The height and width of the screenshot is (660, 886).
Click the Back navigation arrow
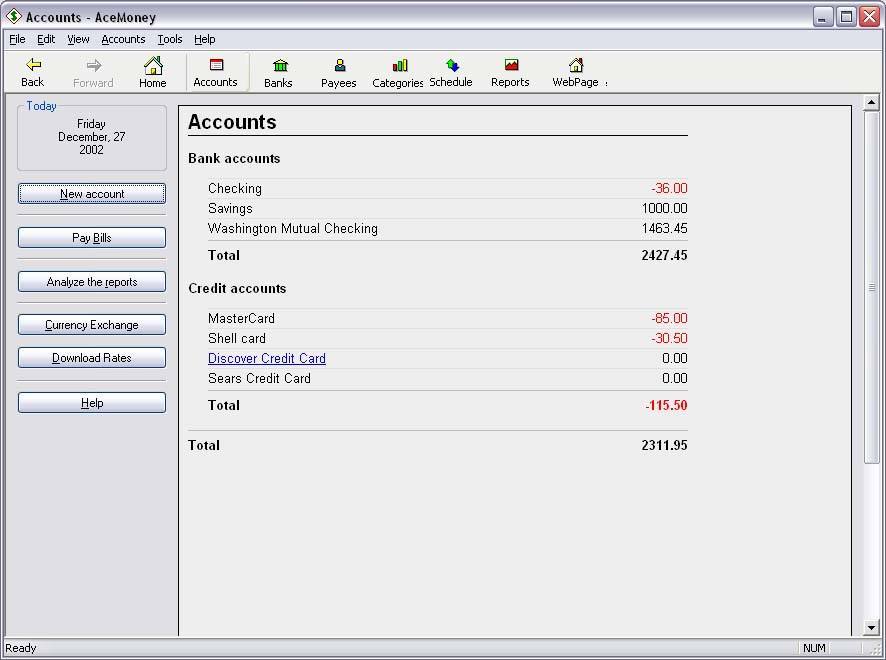point(32,71)
